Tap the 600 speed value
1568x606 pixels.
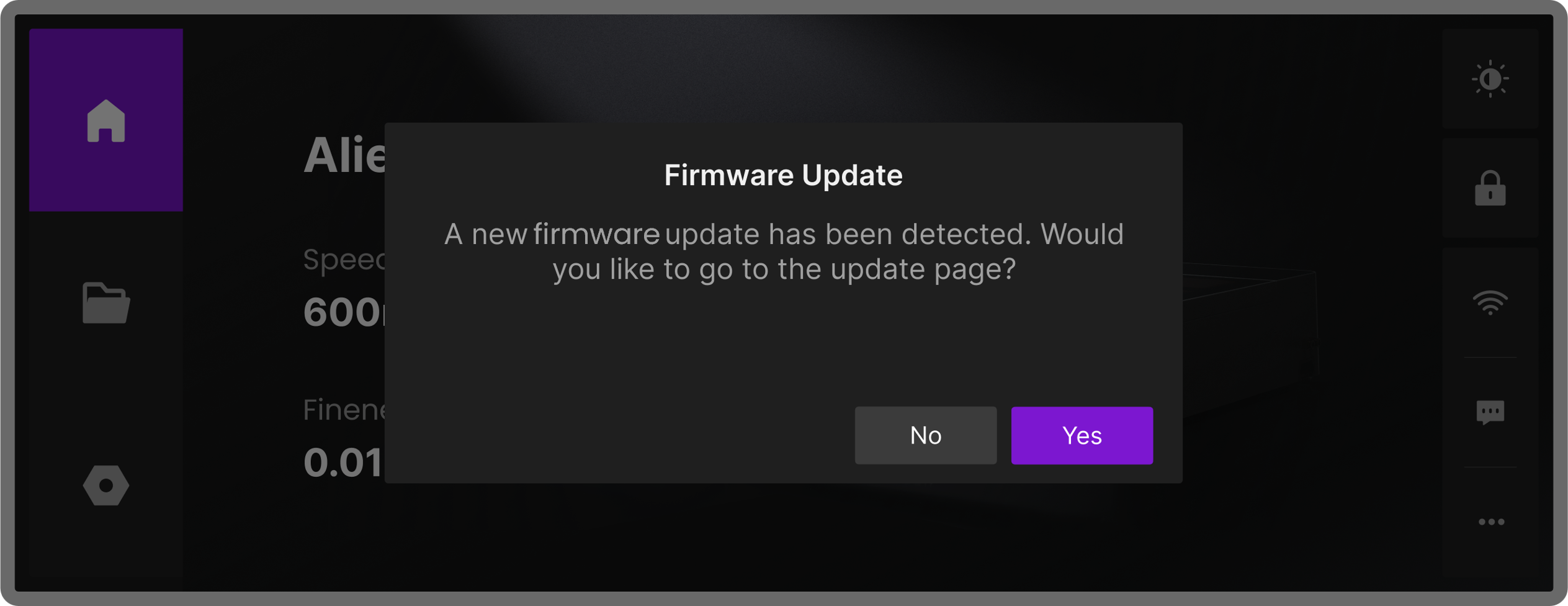point(343,312)
